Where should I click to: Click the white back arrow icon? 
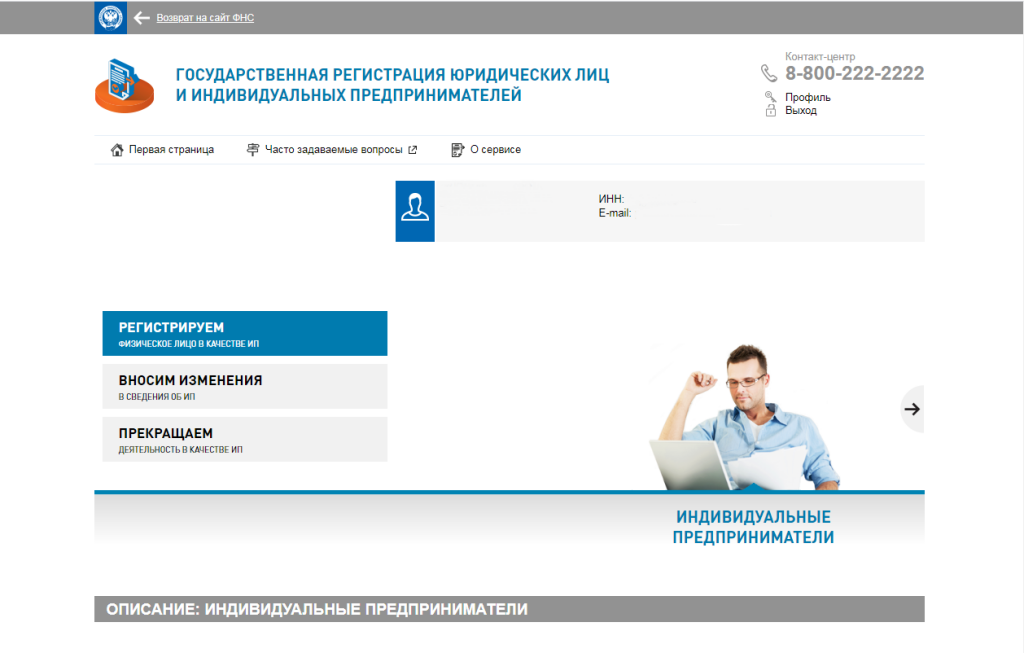(x=142, y=18)
